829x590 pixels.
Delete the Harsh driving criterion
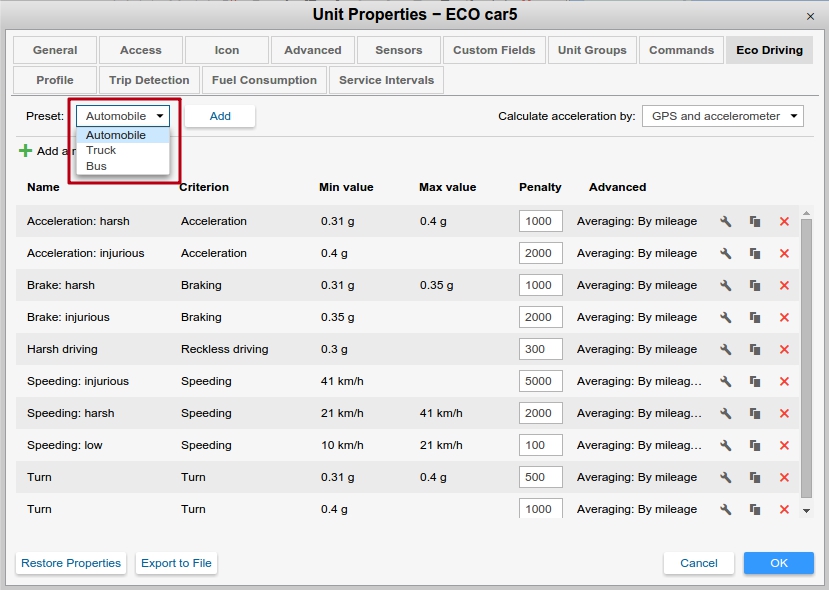coord(784,349)
